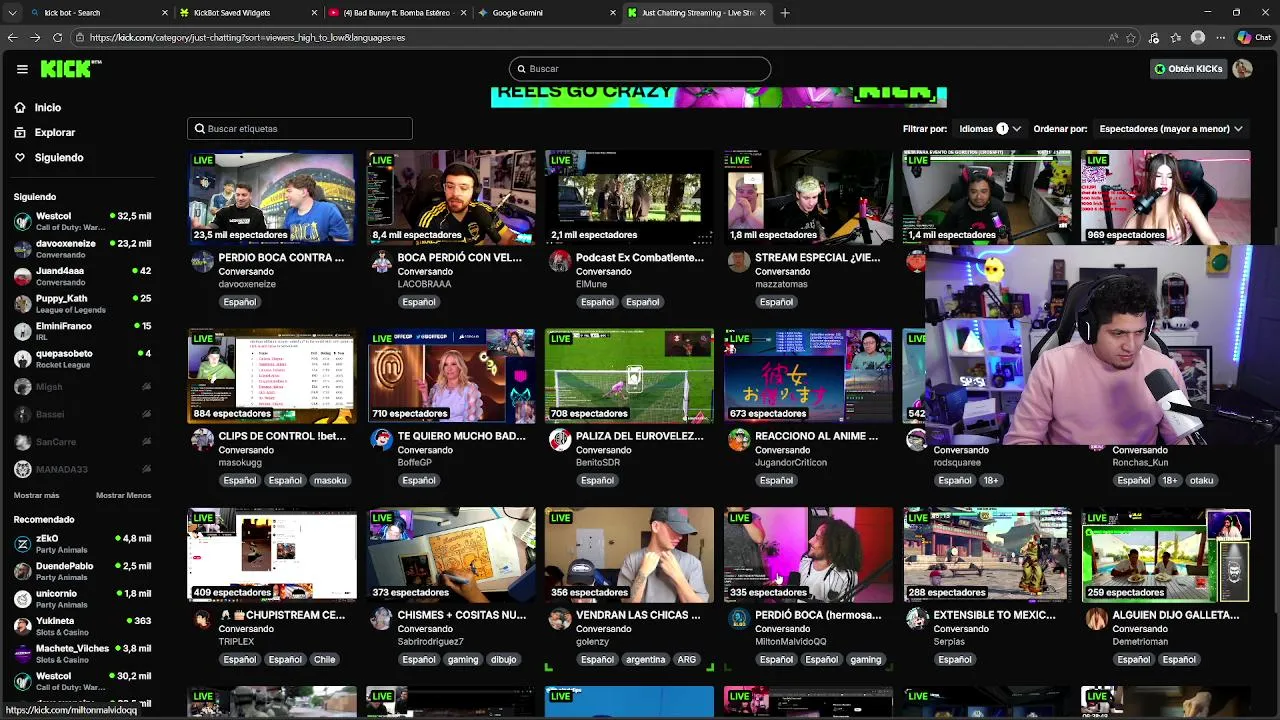Open BOCA PERDIÓ BOCA CONTRA stream thumbnail
The image size is (1280, 720).
271,197
